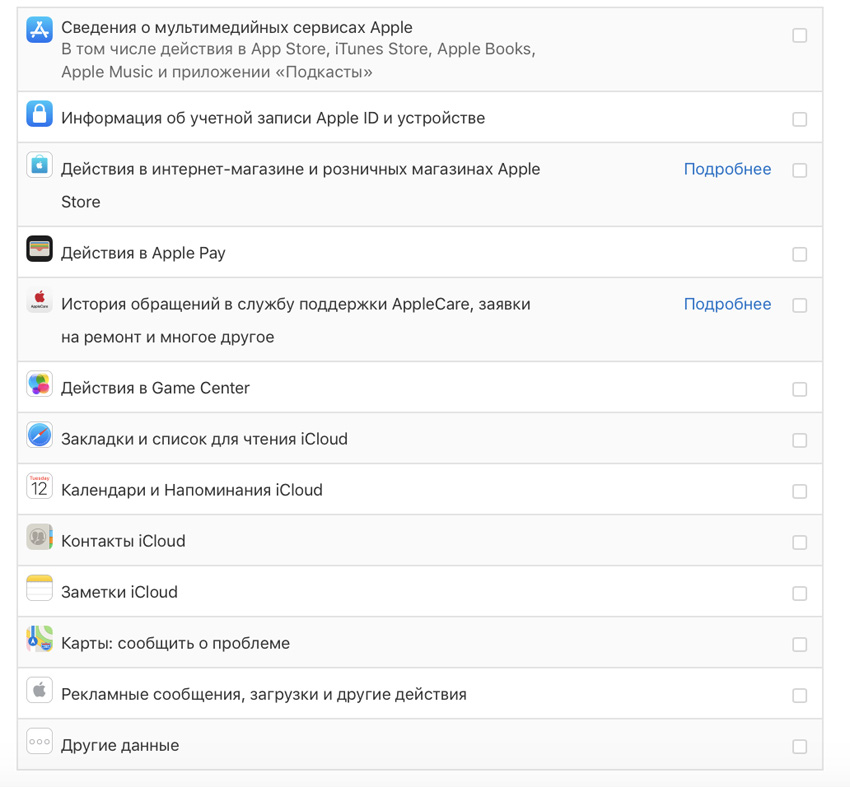Viewport: 850px width, 787px height.
Task: Click the Maps icon for problem reports
Action: tap(40, 638)
